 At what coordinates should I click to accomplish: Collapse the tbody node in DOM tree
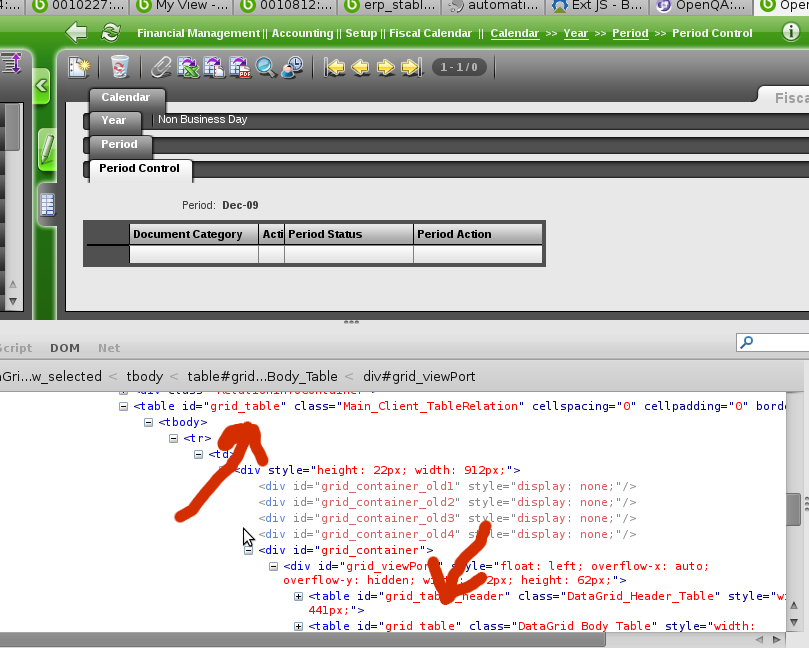[149, 422]
